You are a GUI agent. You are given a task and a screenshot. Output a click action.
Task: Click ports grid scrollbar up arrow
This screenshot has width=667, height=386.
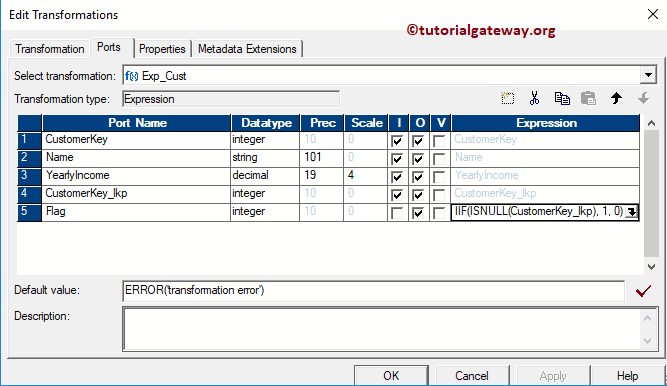click(x=651, y=123)
